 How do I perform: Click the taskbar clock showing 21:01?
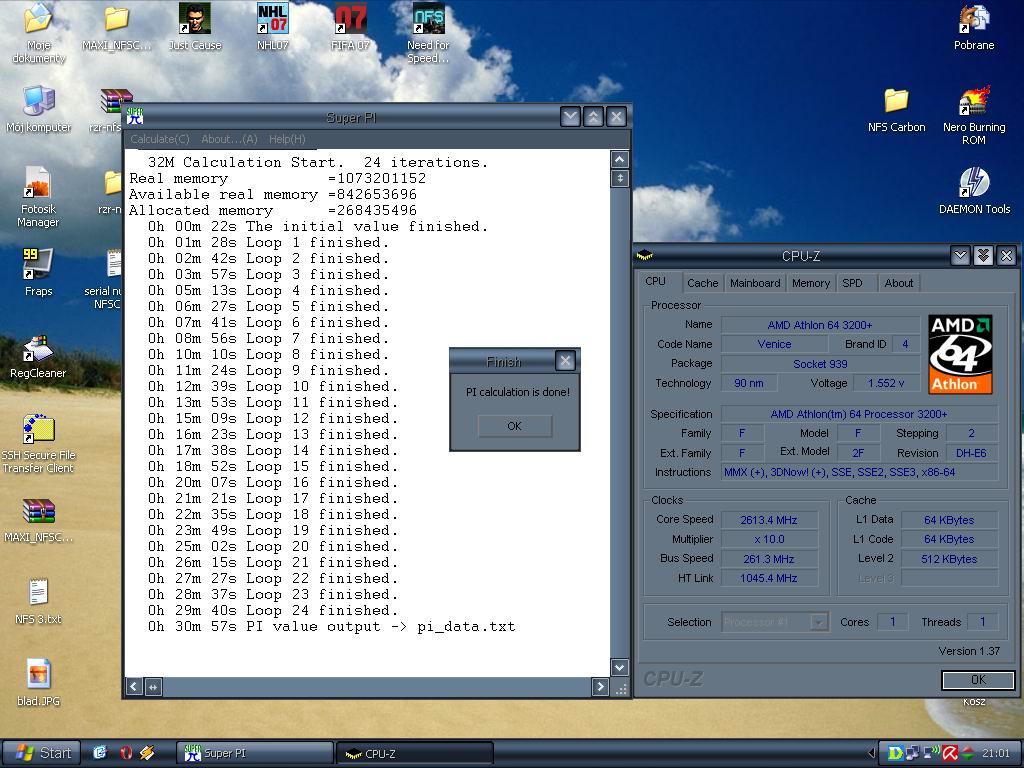tap(995, 754)
